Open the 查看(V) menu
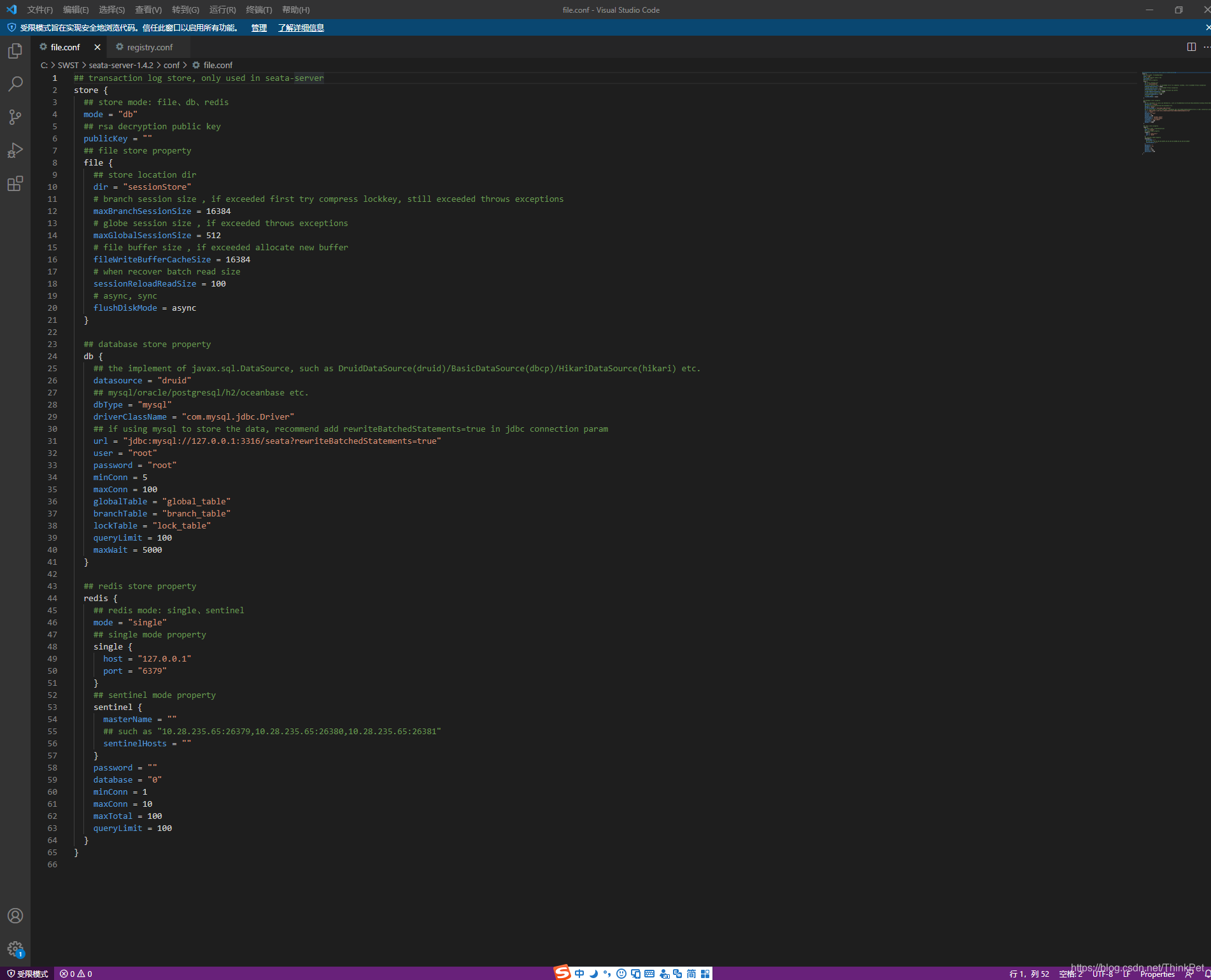The image size is (1211, 980). pyautogui.click(x=148, y=10)
